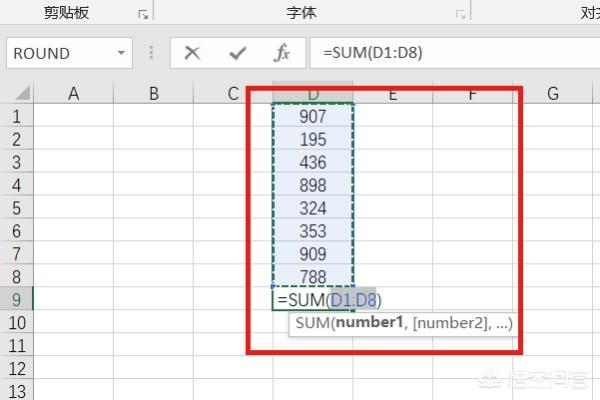Select column B header
This screenshot has height=400, width=600.
153,93
